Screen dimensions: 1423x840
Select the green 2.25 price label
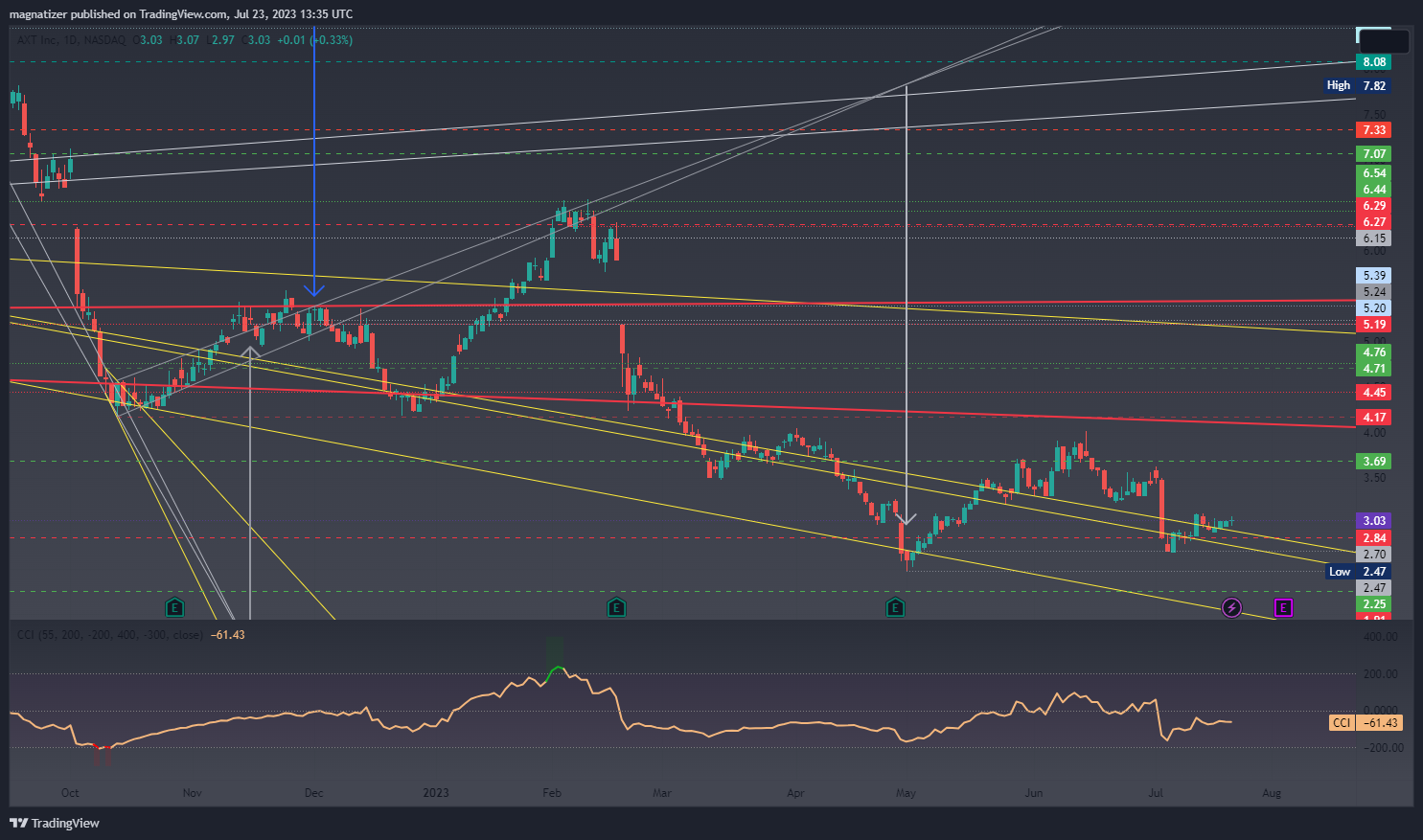click(1374, 604)
